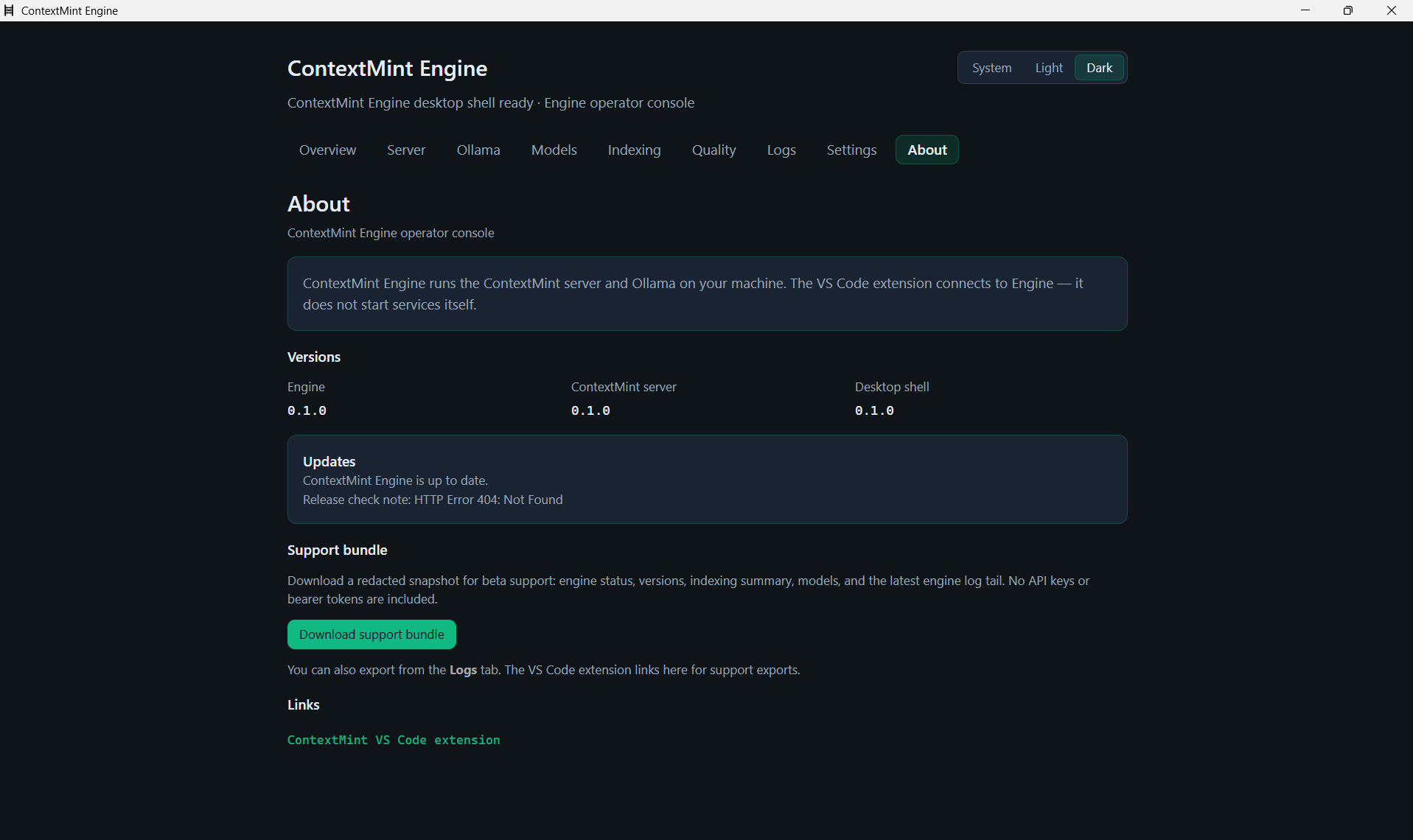This screenshot has height=840, width=1413.
Task: Choose the System theme option
Action: (x=991, y=68)
